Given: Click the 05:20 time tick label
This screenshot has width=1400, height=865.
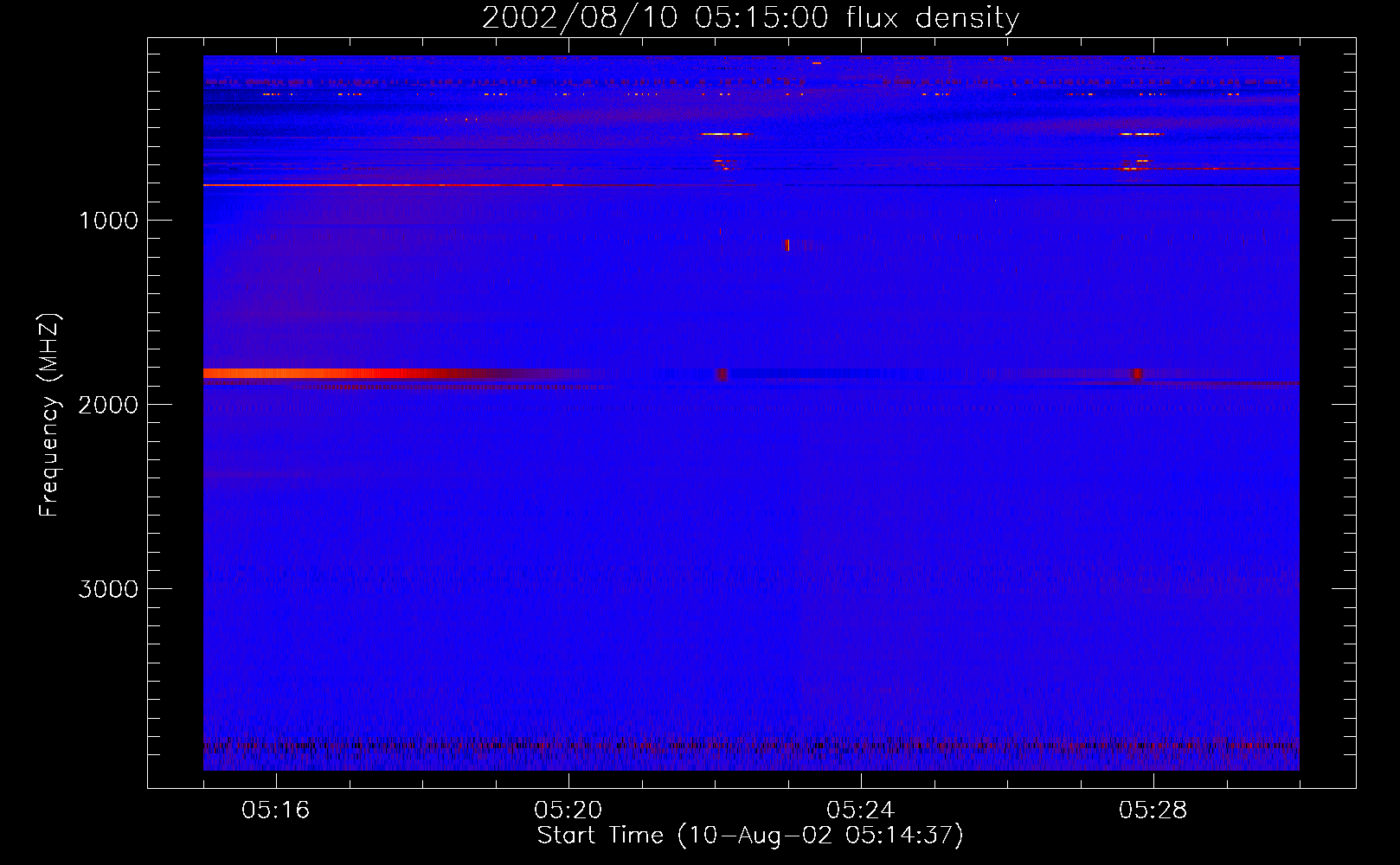Looking at the screenshot, I should 568,811.
